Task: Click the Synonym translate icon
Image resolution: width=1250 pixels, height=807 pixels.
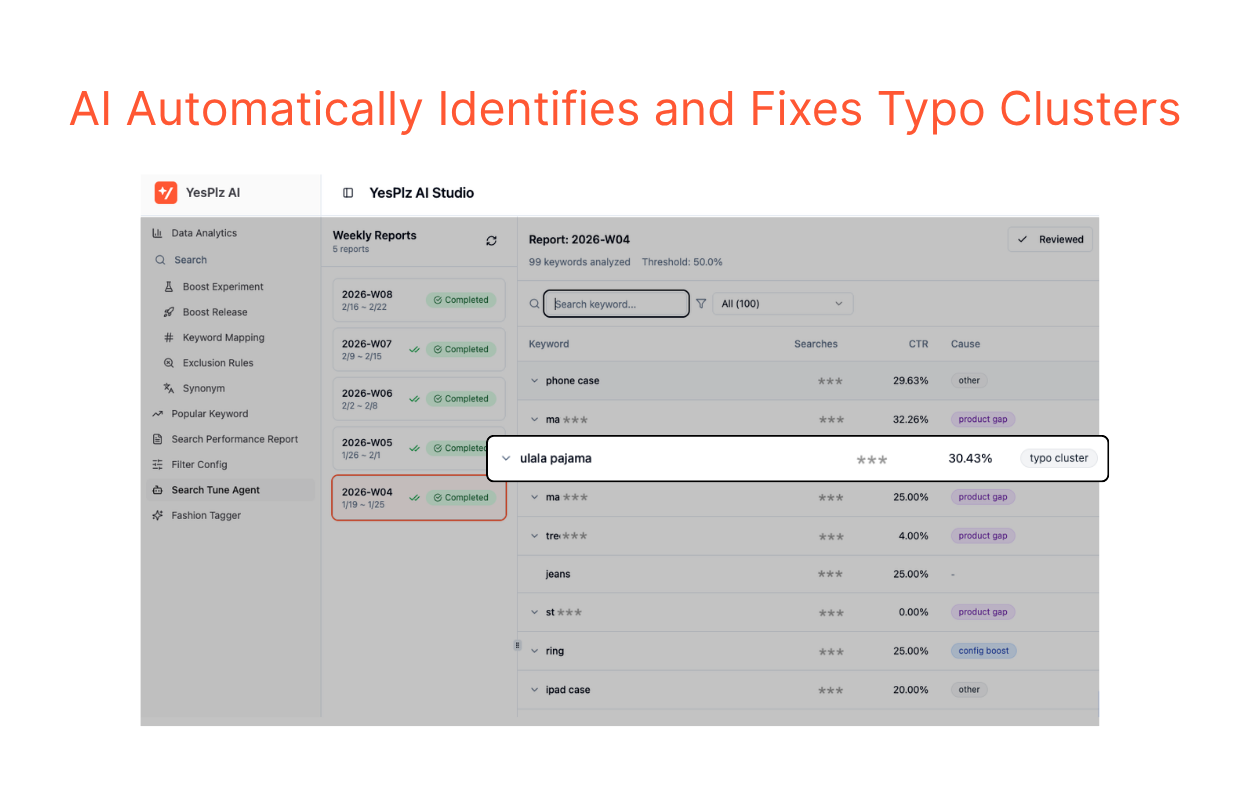Action: tap(169, 388)
